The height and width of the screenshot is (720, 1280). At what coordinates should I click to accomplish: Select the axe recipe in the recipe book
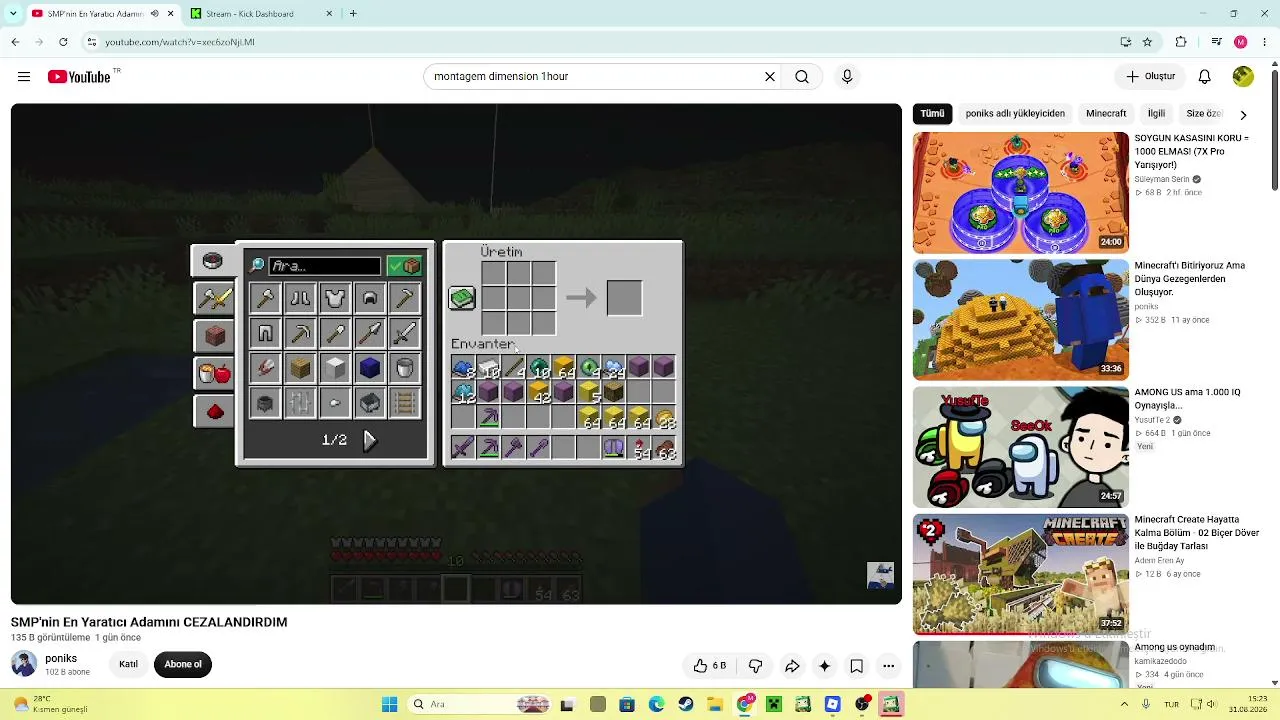[265, 298]
